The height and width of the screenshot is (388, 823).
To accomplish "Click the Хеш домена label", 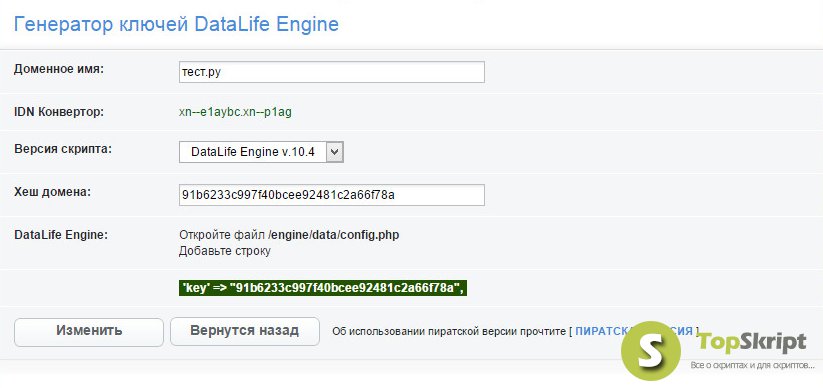I will 52,192.
